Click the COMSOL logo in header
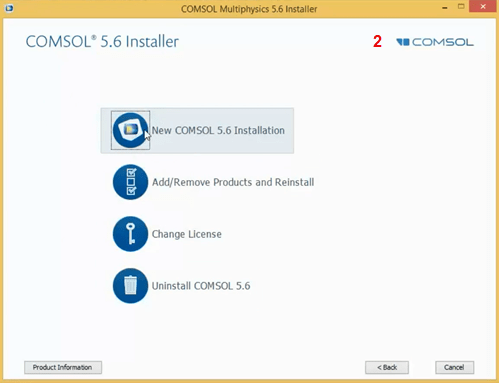The image size is (499, 383). pyautogui.click(x=435, y=42)
